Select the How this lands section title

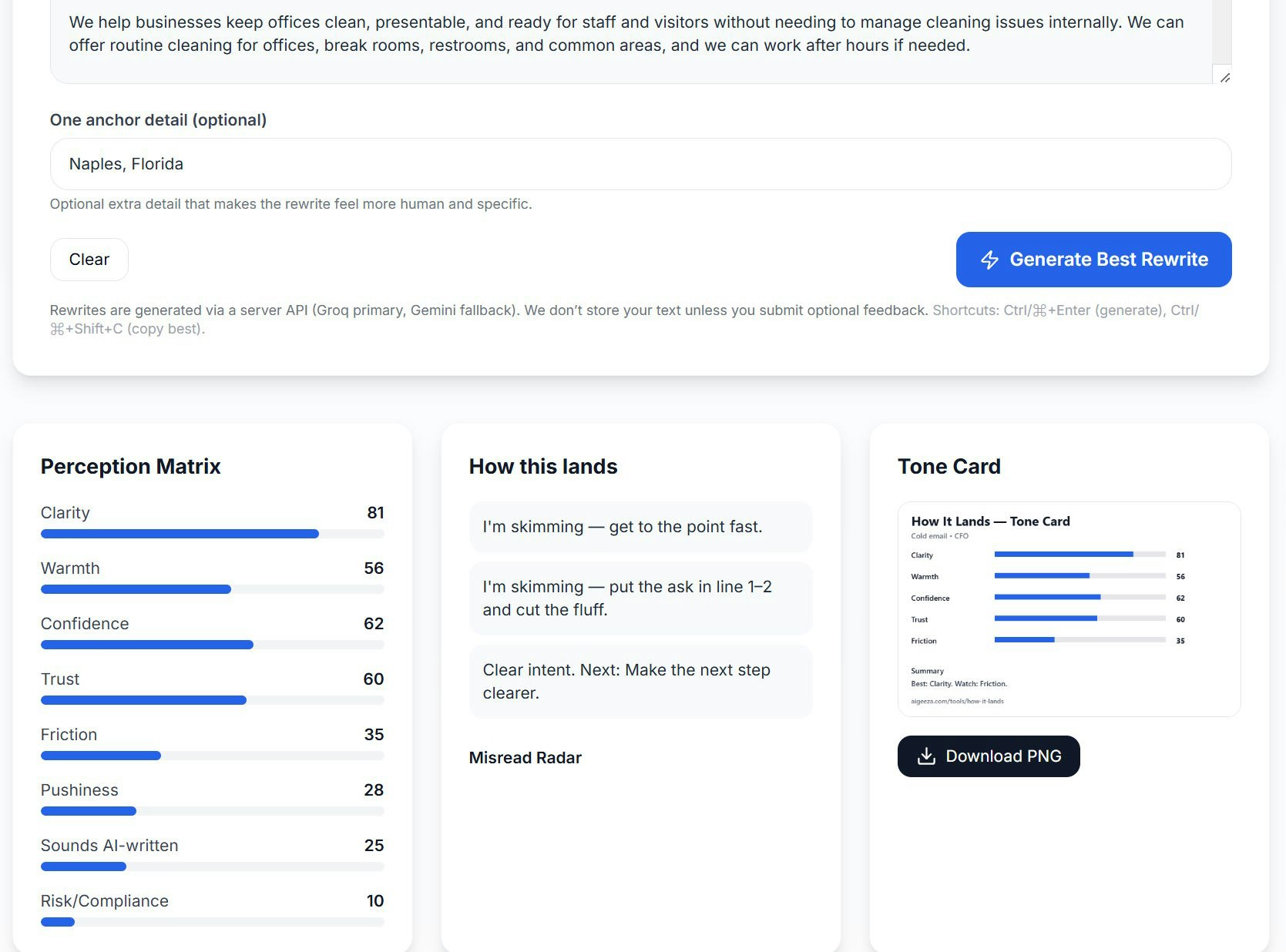click(x=542, y=466)
